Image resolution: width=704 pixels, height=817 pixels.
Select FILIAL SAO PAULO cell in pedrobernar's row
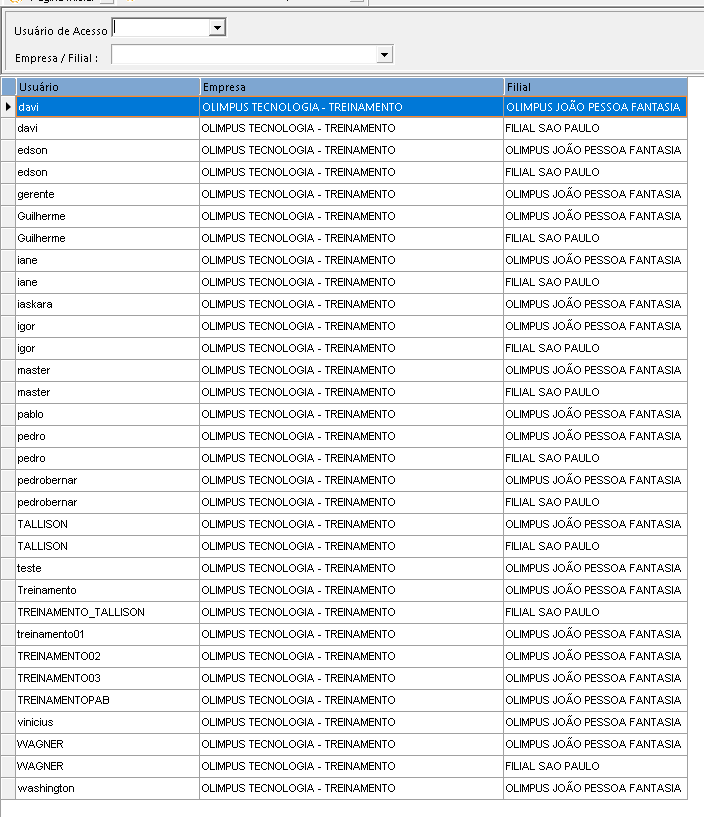596,502
